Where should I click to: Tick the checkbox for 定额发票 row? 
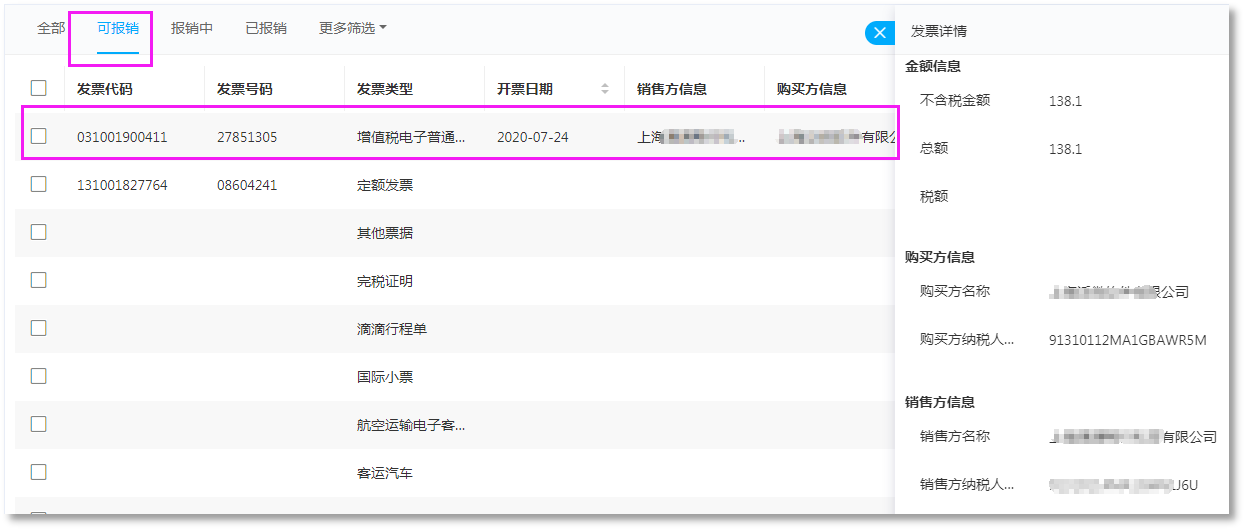(x=39, y=184)
